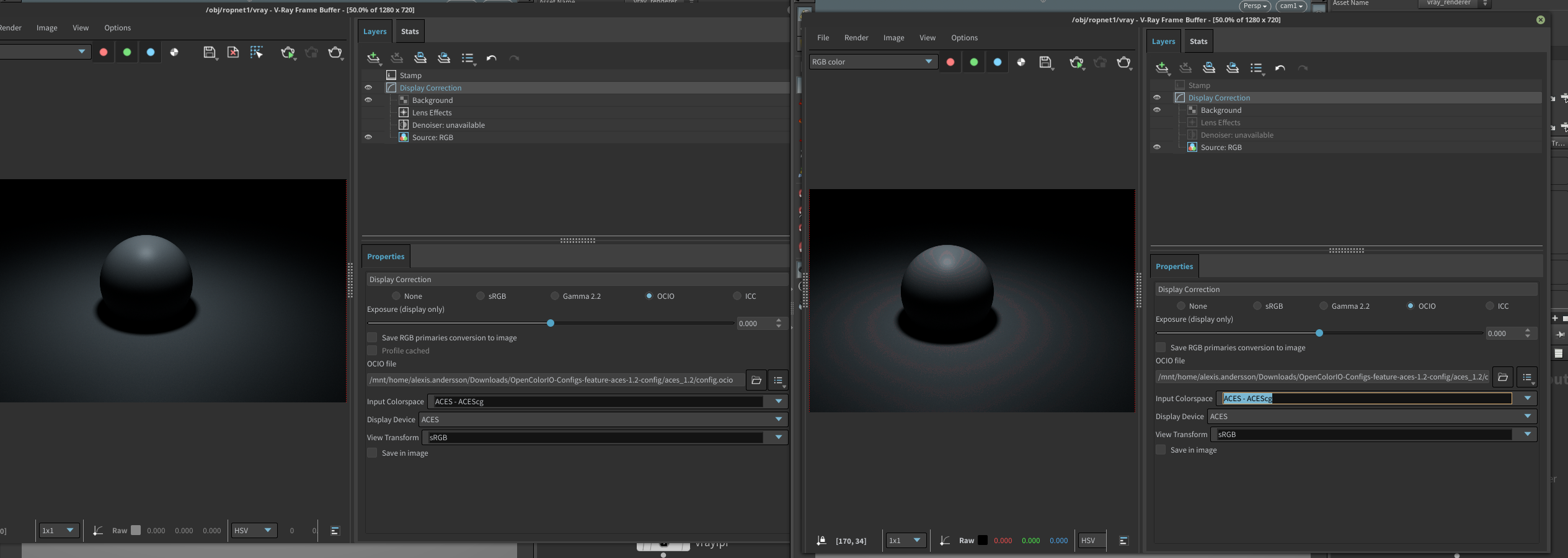Select Stamp layer in left Layers

point(410,75)
